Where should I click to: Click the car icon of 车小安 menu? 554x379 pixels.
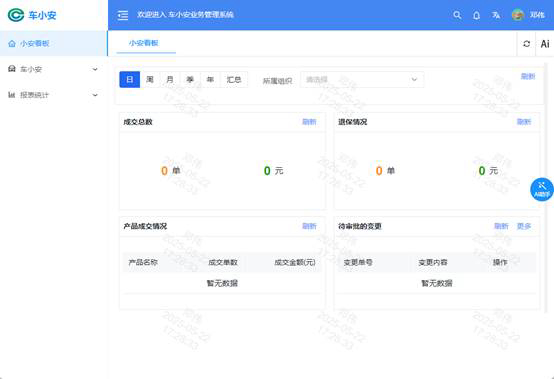click(x=12, y=69)
